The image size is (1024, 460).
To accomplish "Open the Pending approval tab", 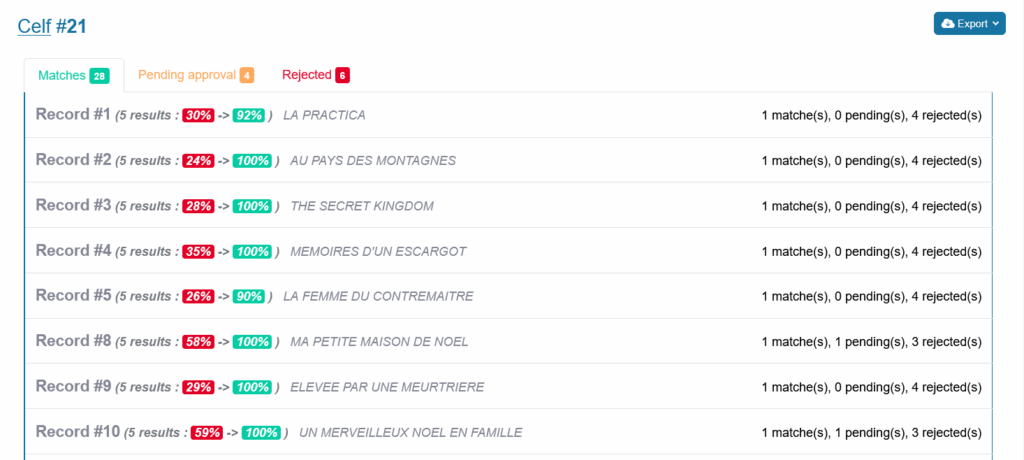I will pos(195,75).
